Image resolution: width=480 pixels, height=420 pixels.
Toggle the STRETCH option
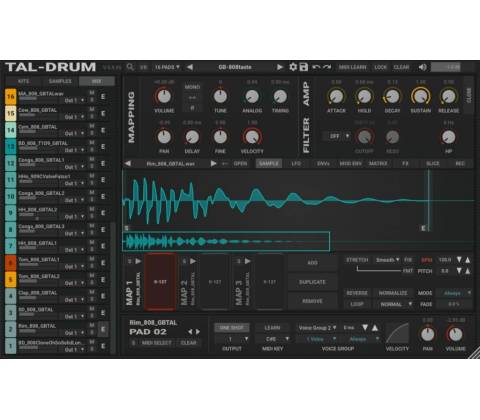coord(357,260)
